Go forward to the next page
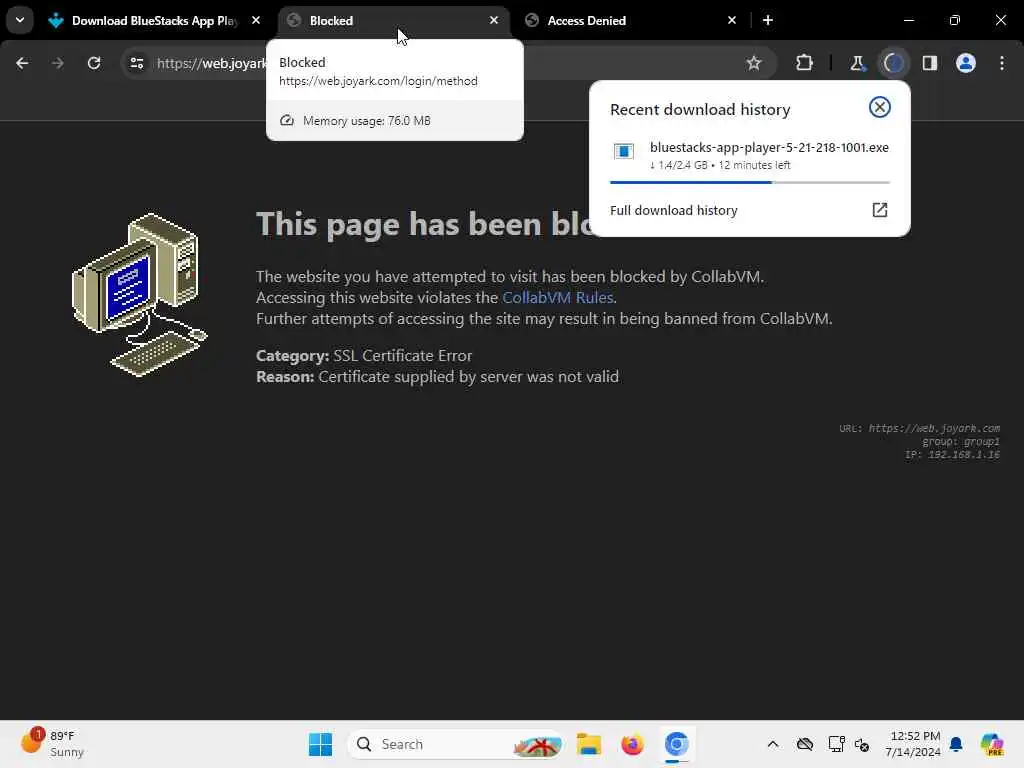 point(57,63)
